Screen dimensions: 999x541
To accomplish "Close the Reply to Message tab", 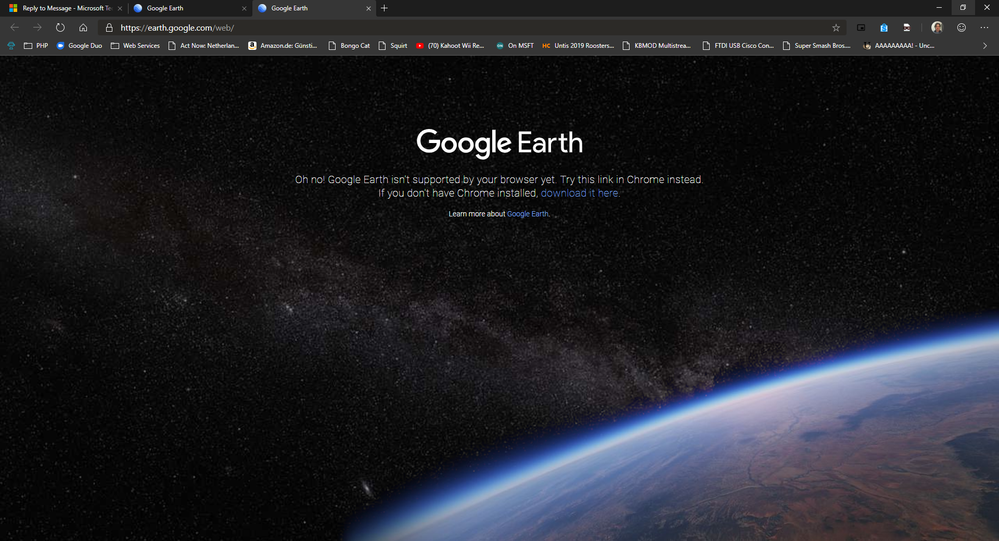I will click(x=120, y=8).
